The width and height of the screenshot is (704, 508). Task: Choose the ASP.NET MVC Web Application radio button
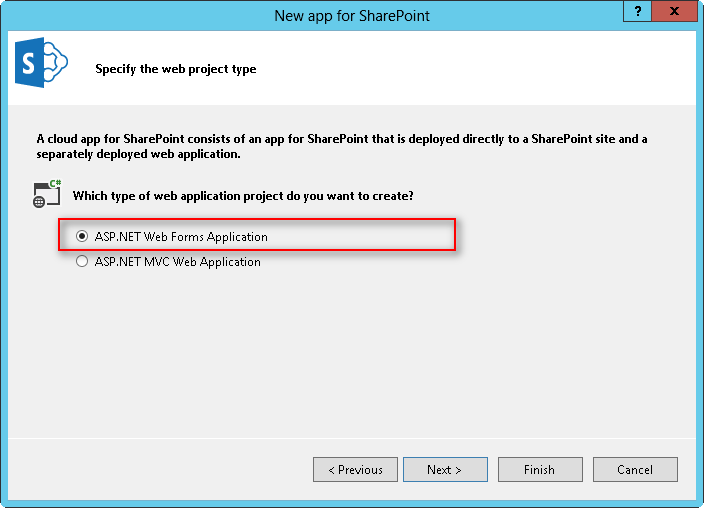click(82, 262)
